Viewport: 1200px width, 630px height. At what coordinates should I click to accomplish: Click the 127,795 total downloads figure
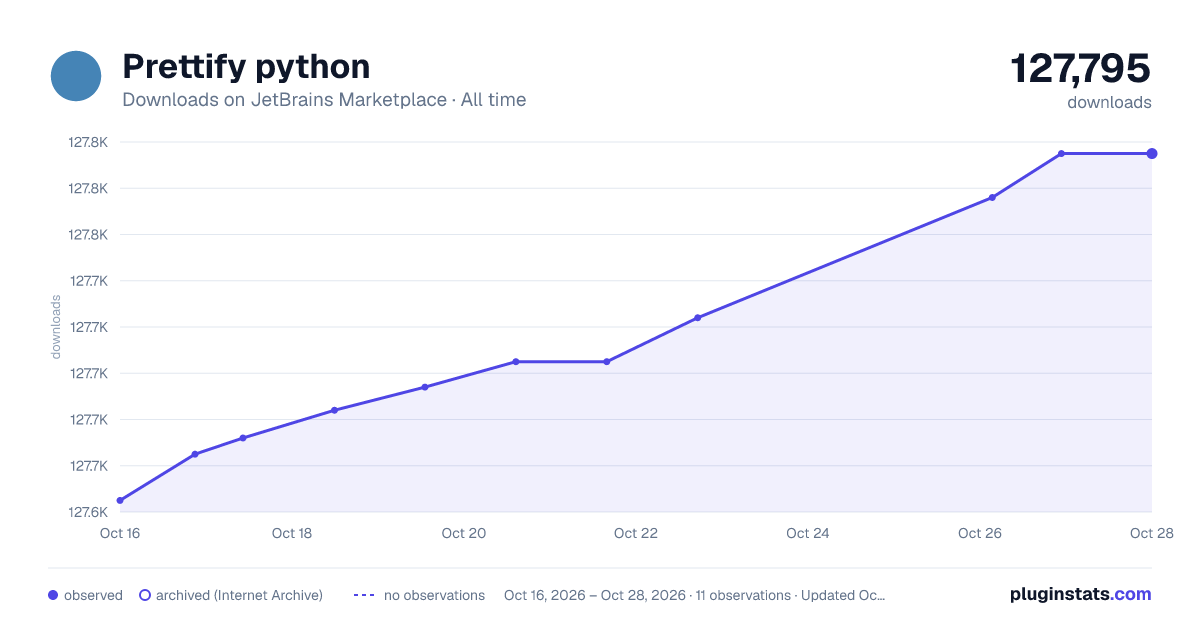pos(1080,68)
